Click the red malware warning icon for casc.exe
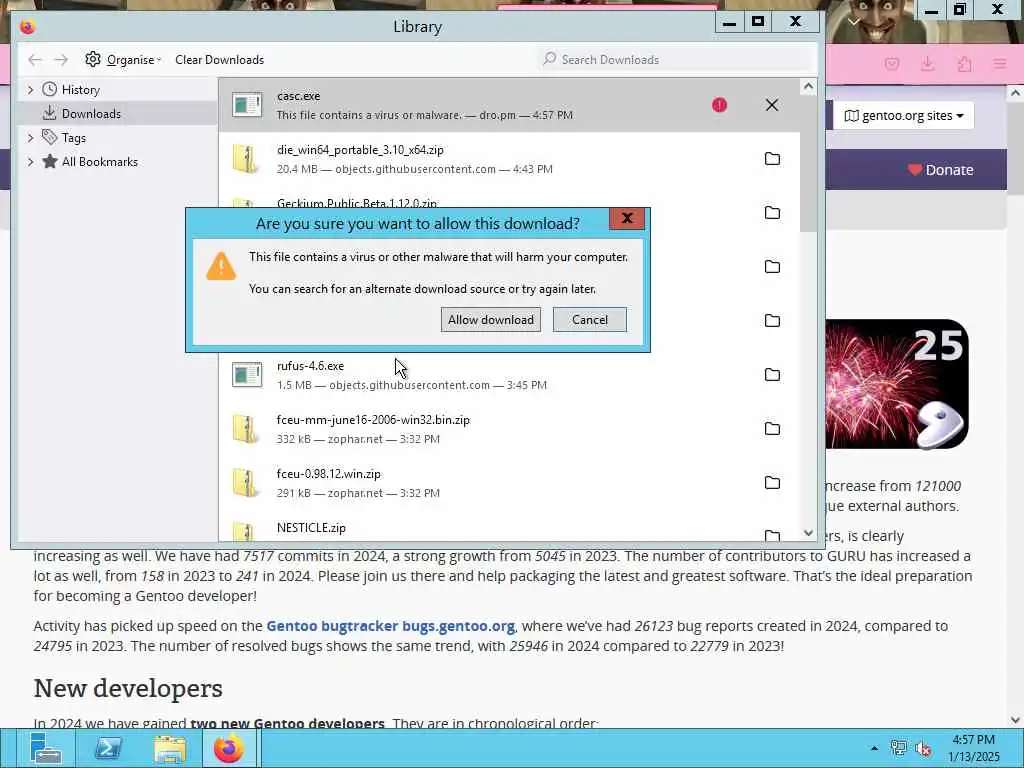The width and height of the screenshot is (1024, 768). coord(720,105)
